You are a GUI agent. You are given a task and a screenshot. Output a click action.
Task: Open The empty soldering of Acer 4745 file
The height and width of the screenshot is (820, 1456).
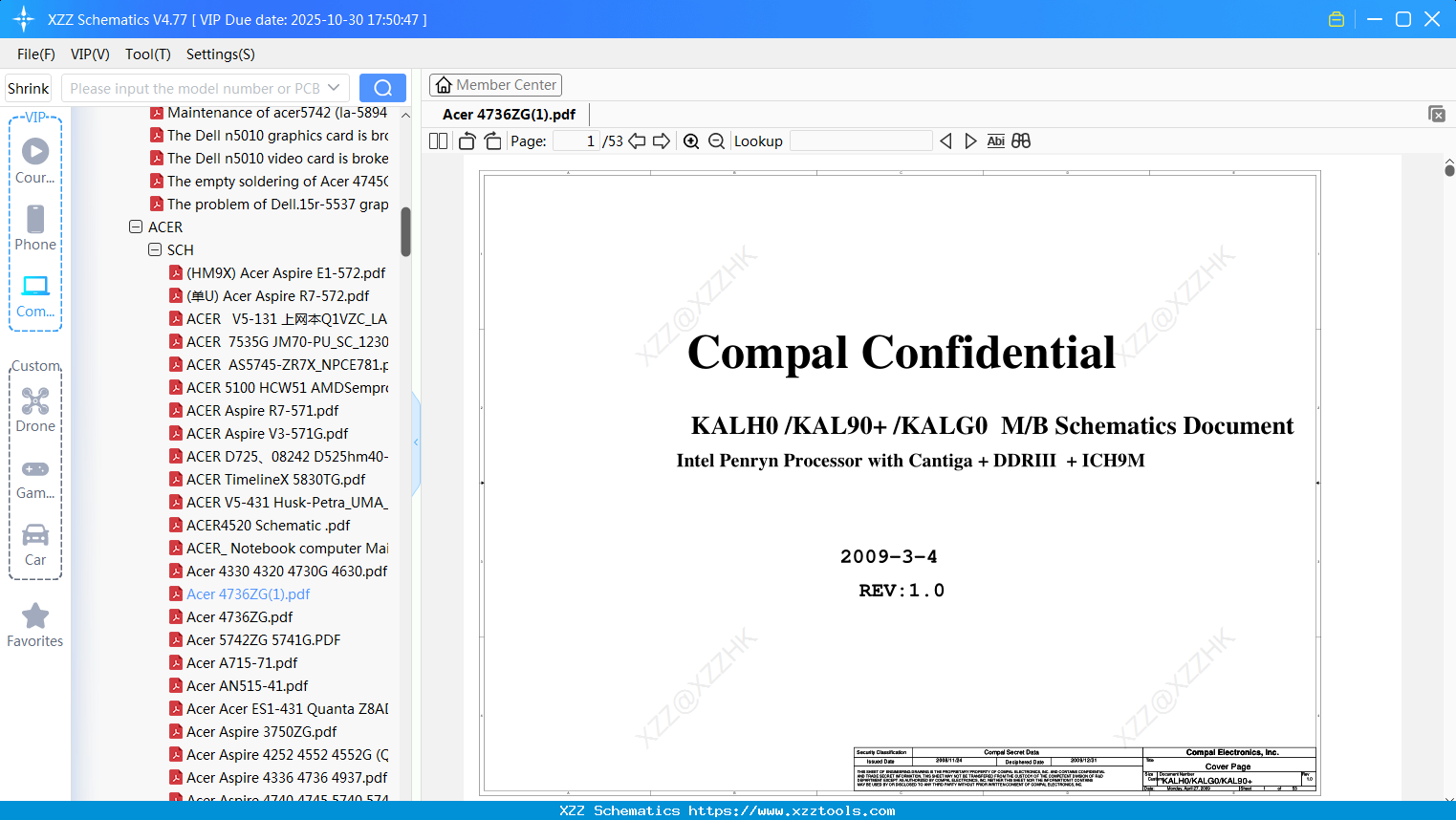(270, 182)
